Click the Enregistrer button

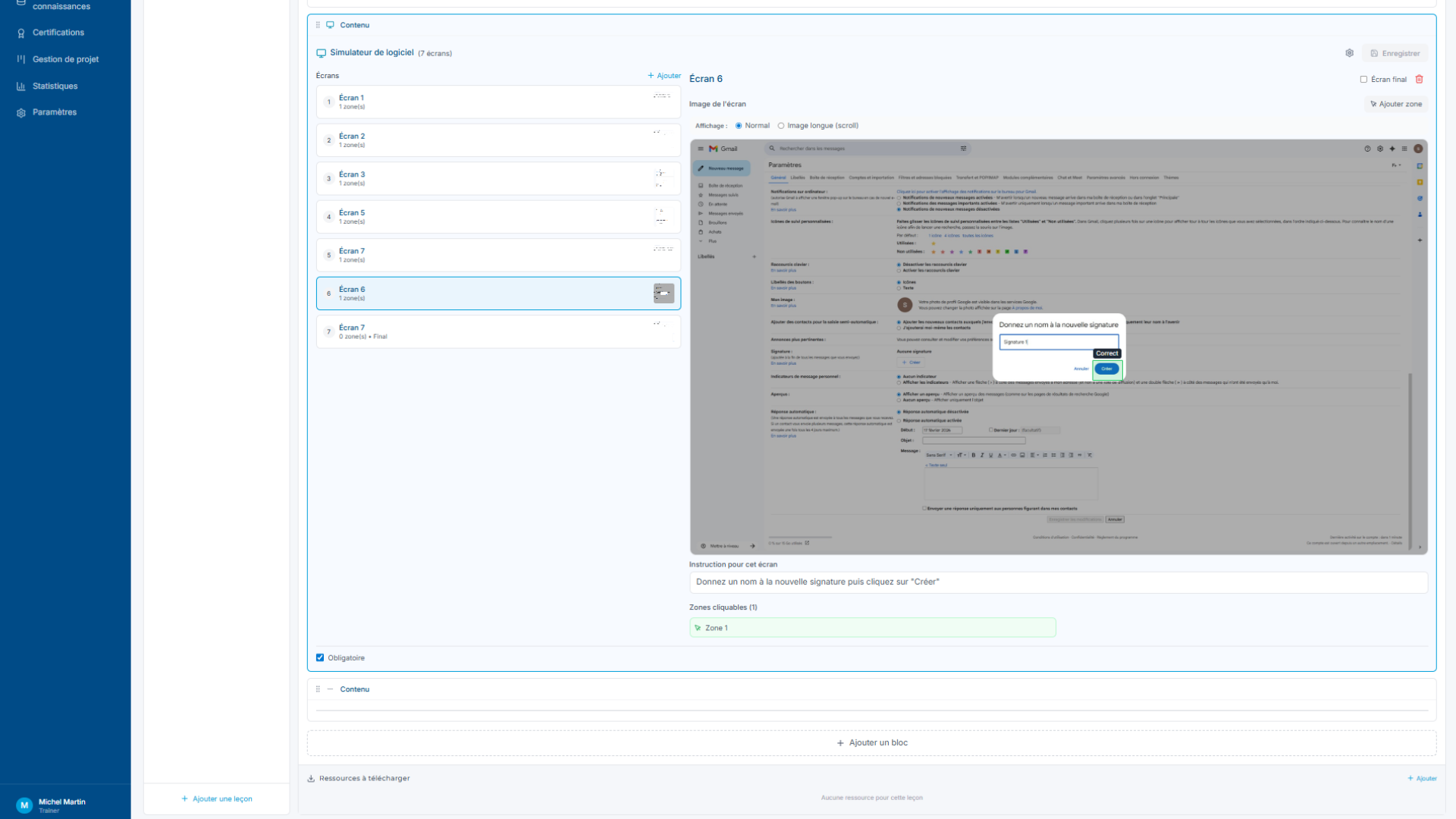click(x=1395, y=53)
